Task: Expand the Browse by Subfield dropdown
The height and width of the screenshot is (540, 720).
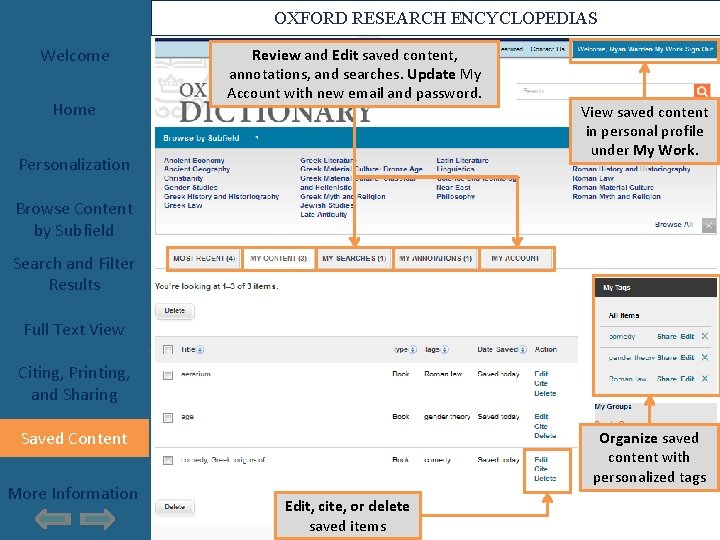Action: [257, 138]
